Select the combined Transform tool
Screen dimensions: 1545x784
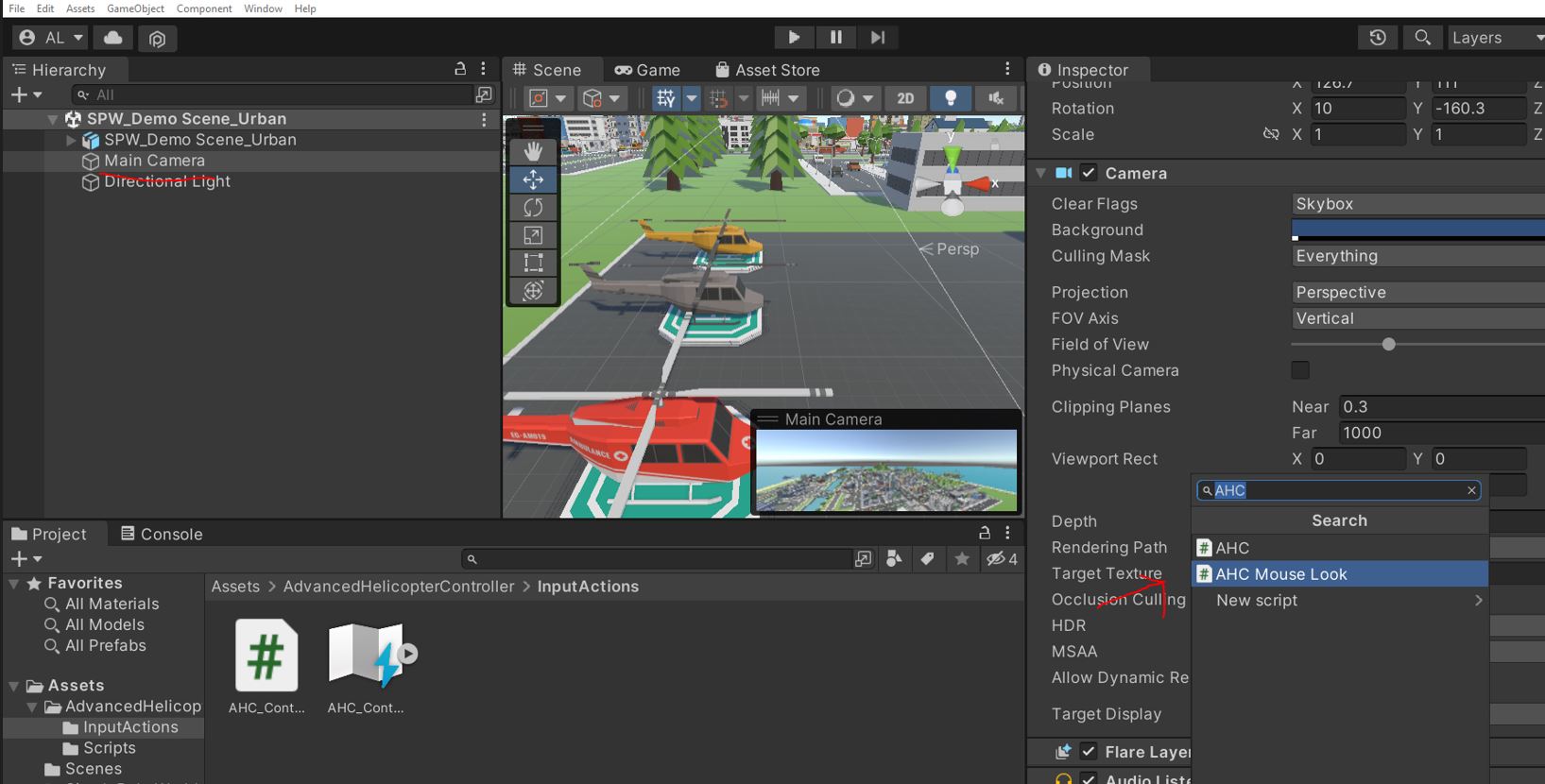point(533,291)
